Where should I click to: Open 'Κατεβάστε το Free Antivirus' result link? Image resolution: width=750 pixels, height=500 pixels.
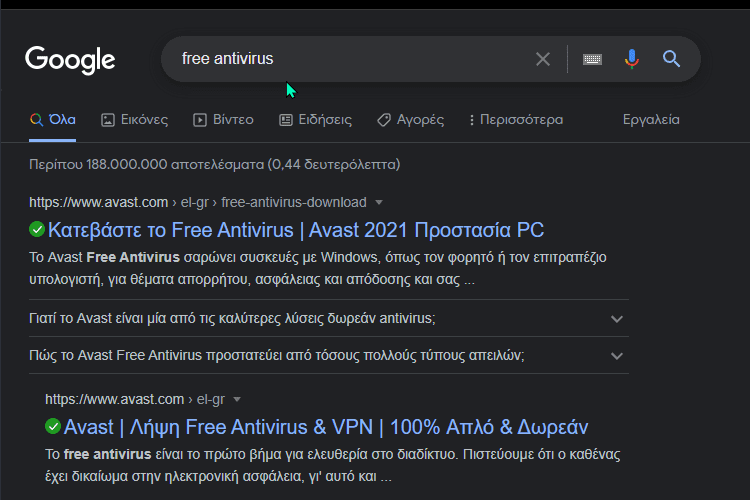tap(296, 230)
